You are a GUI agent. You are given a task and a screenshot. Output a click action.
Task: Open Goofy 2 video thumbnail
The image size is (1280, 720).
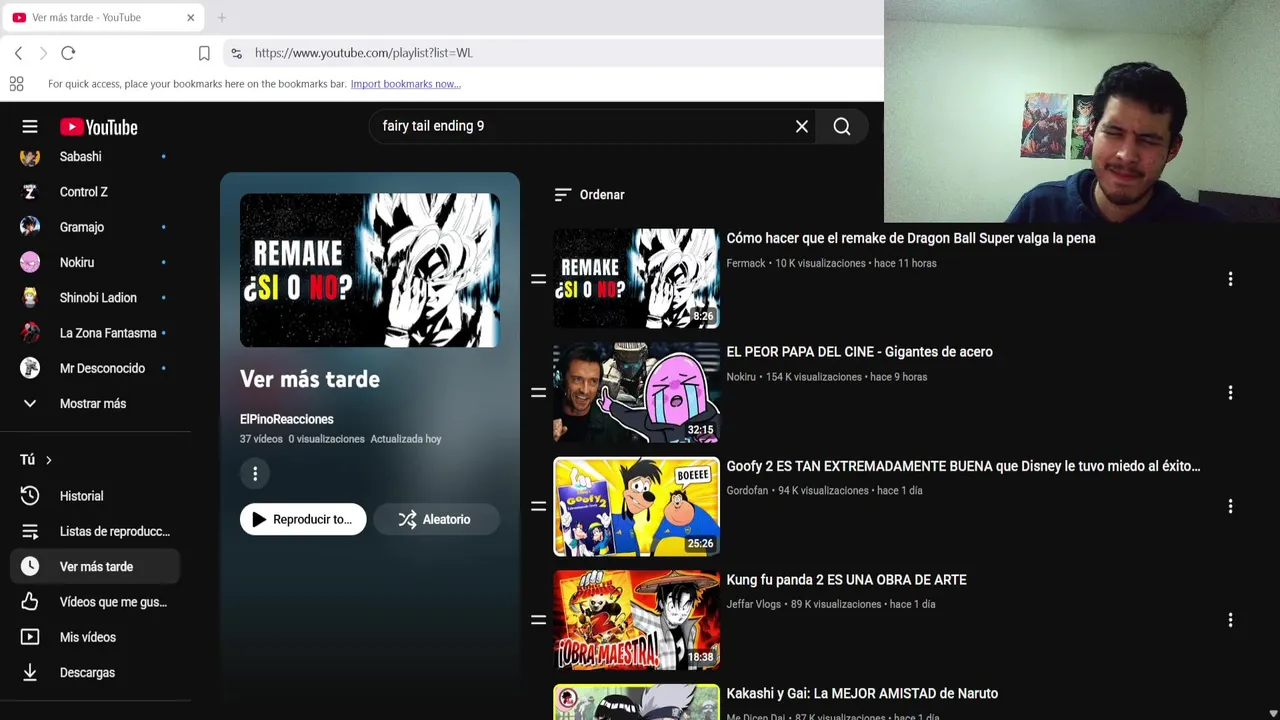coord(636,507)
